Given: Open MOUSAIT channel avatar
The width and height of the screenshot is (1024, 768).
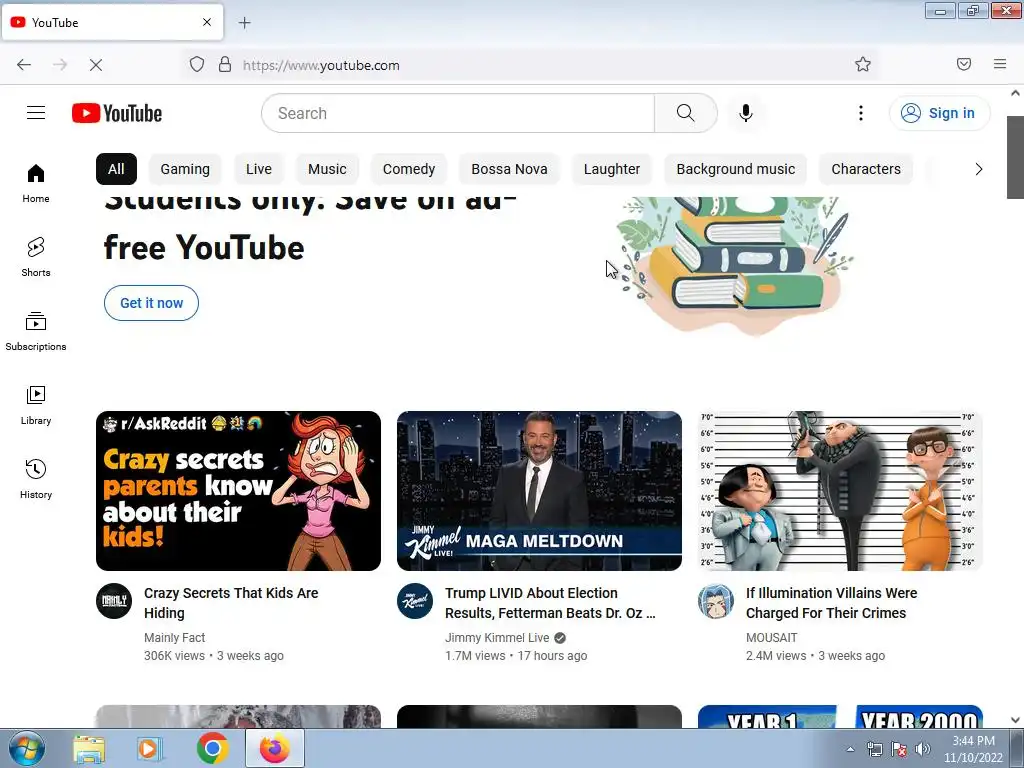Looking at the screenshot, I should pos(716,601).
